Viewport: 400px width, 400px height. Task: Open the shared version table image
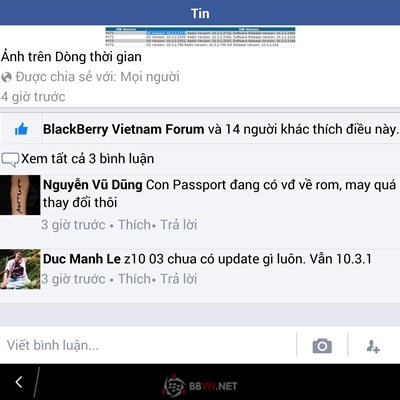tap(200, 37)
